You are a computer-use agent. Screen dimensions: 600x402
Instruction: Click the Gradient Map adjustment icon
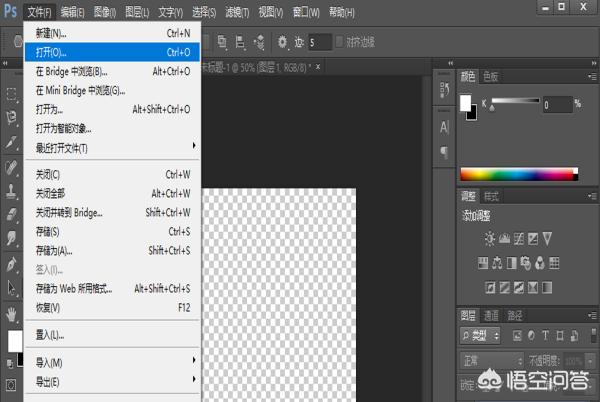pos(547,287)
